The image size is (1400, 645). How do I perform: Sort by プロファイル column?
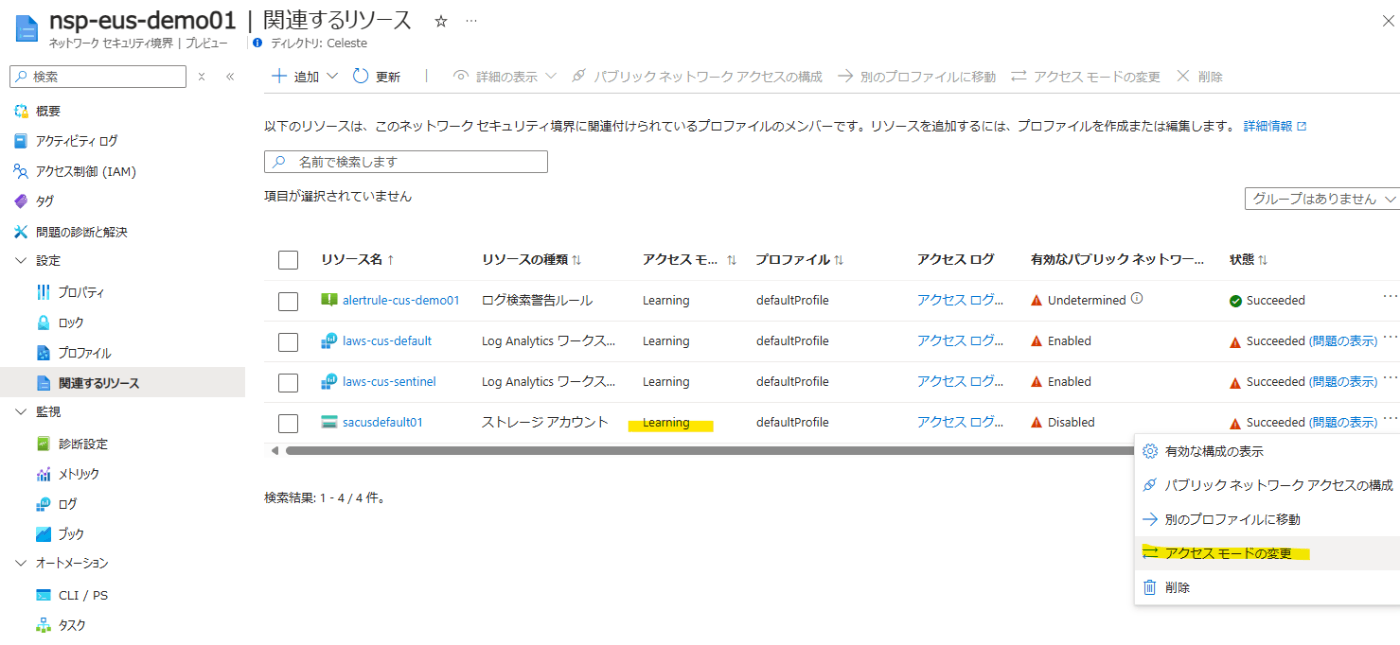point(800,260)
